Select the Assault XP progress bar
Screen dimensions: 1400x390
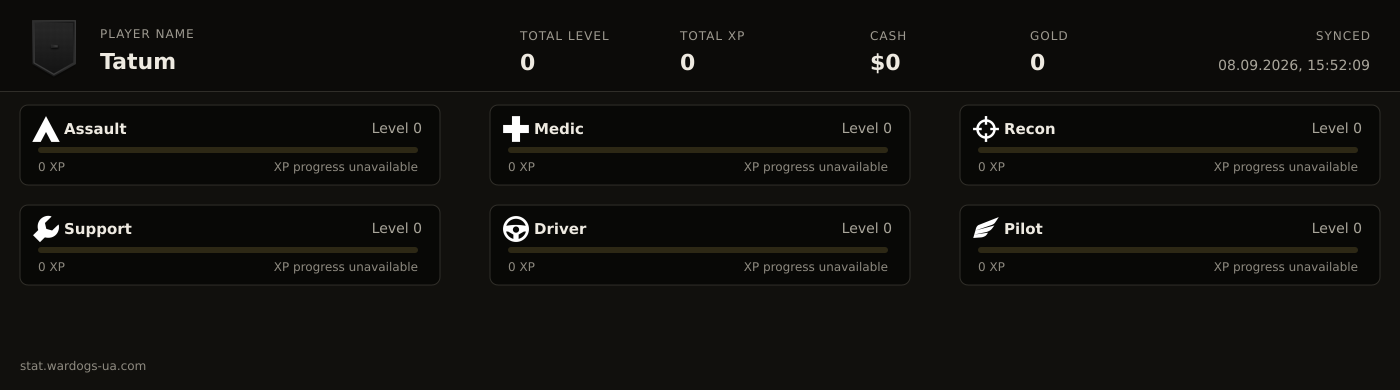tap(228, 150)
